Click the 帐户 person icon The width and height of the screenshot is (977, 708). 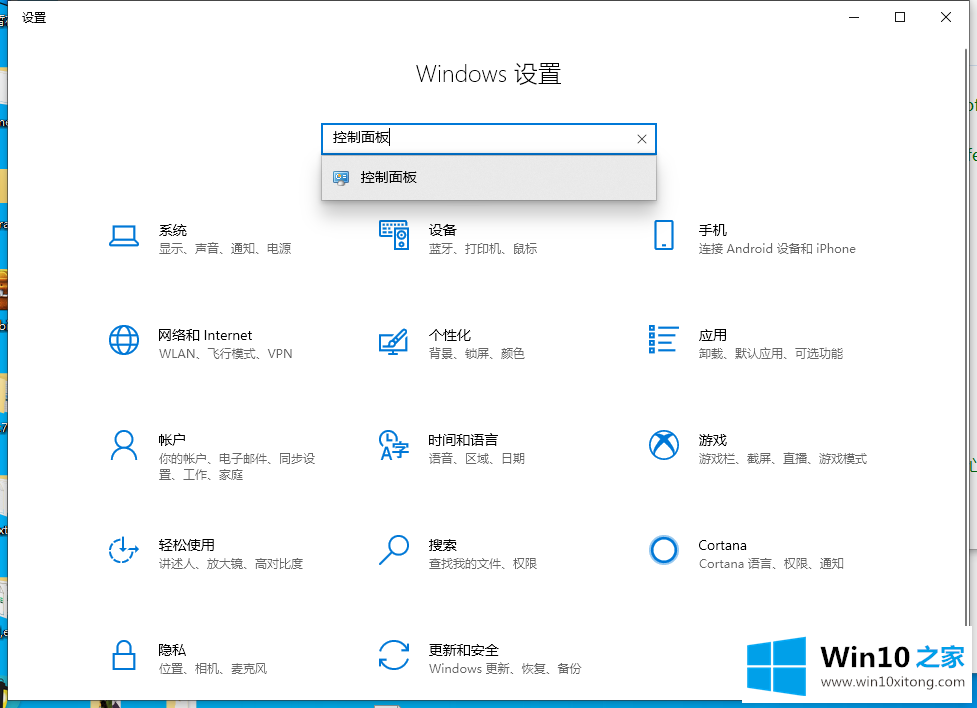(124, 445)
